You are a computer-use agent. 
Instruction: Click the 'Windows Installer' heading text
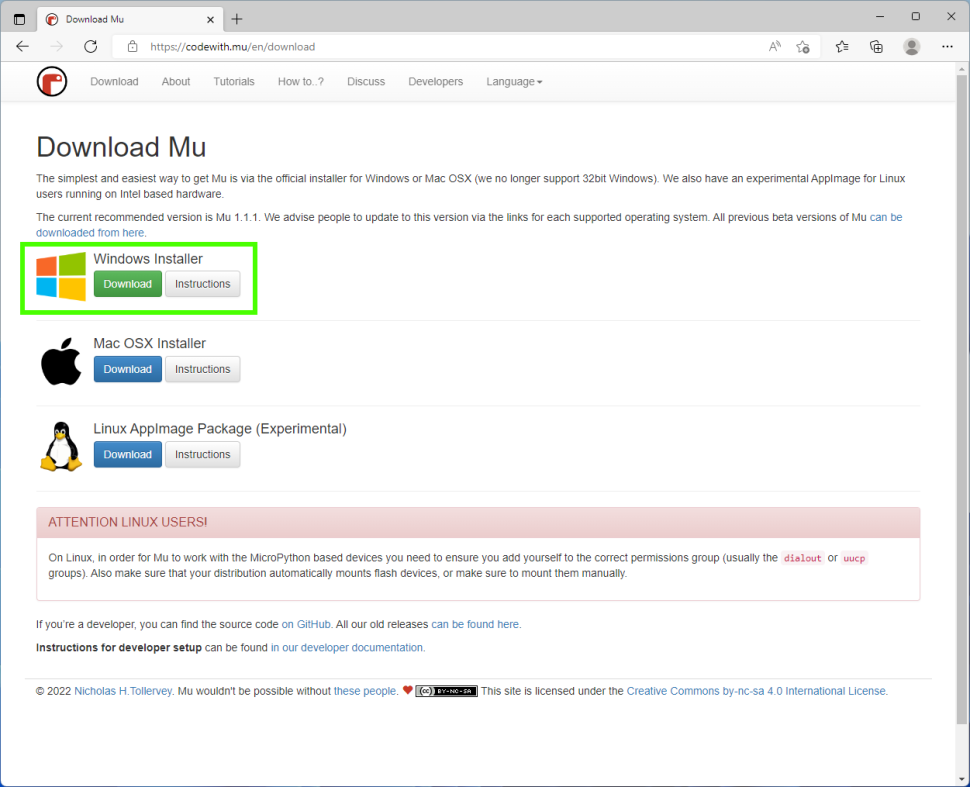click(x=148, y=259)
